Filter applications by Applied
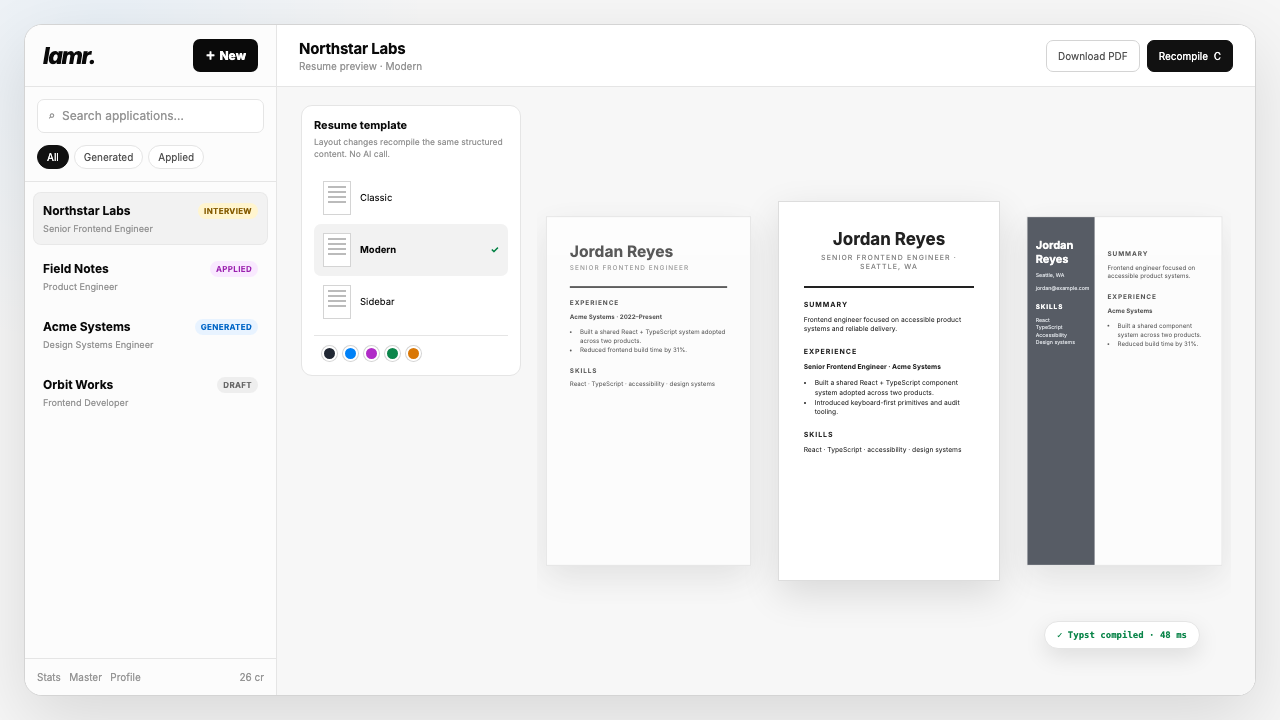The height and width of the screenshot is (720, 1280). tap(176, 157)
